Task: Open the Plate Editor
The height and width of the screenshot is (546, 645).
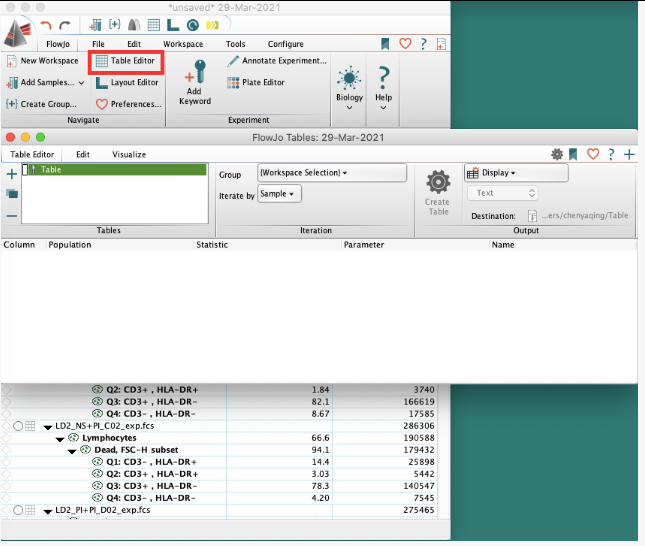Action: (256, 83)
